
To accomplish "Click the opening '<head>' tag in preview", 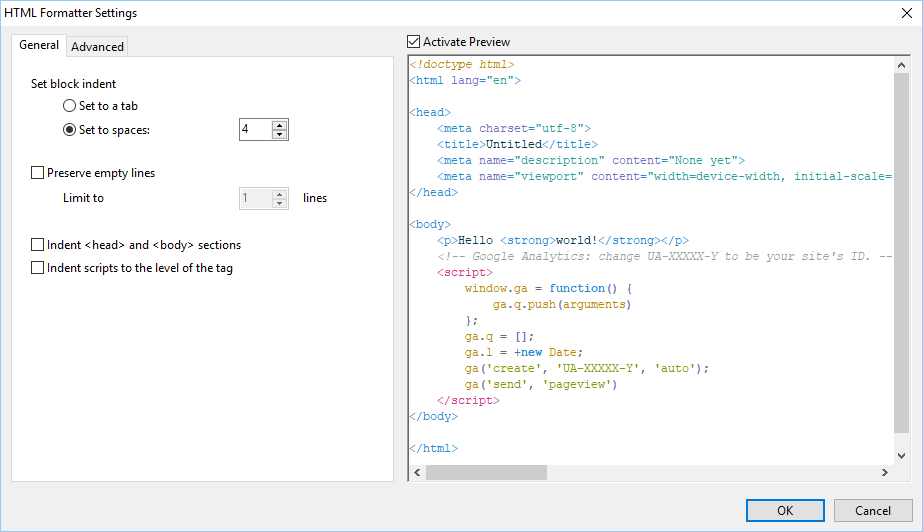I will [x=430, y=112].
